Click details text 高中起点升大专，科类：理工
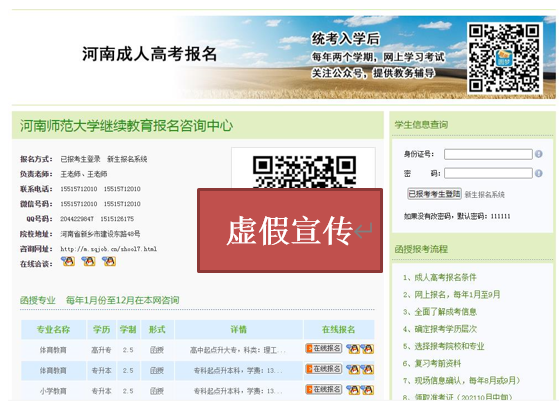559x410 pixels. (x=237, y=350)
